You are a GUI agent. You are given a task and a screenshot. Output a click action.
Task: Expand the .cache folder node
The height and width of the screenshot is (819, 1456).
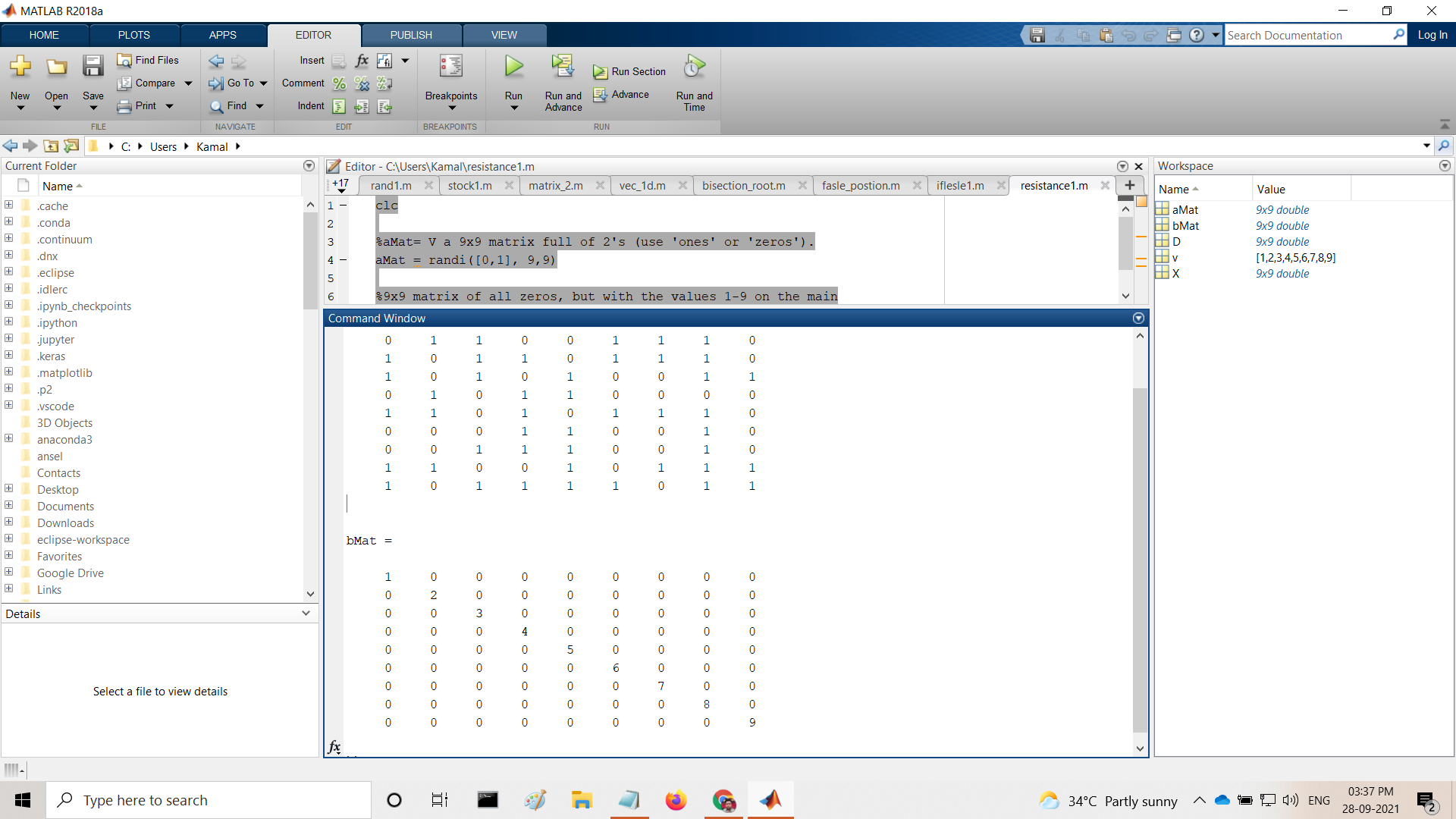(x=9, y=206)
